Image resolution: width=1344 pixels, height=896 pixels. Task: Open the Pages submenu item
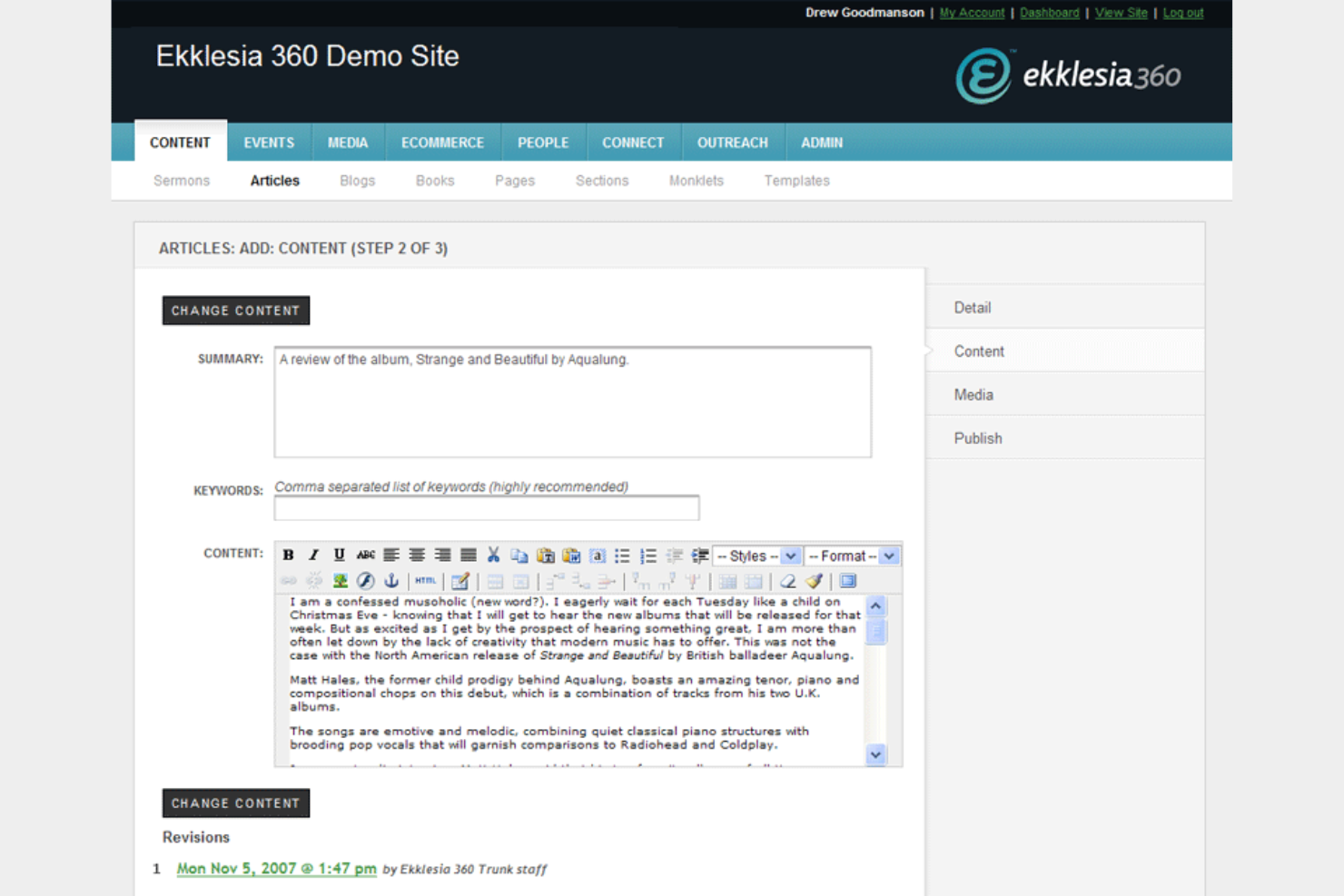(x=515, y=181)
